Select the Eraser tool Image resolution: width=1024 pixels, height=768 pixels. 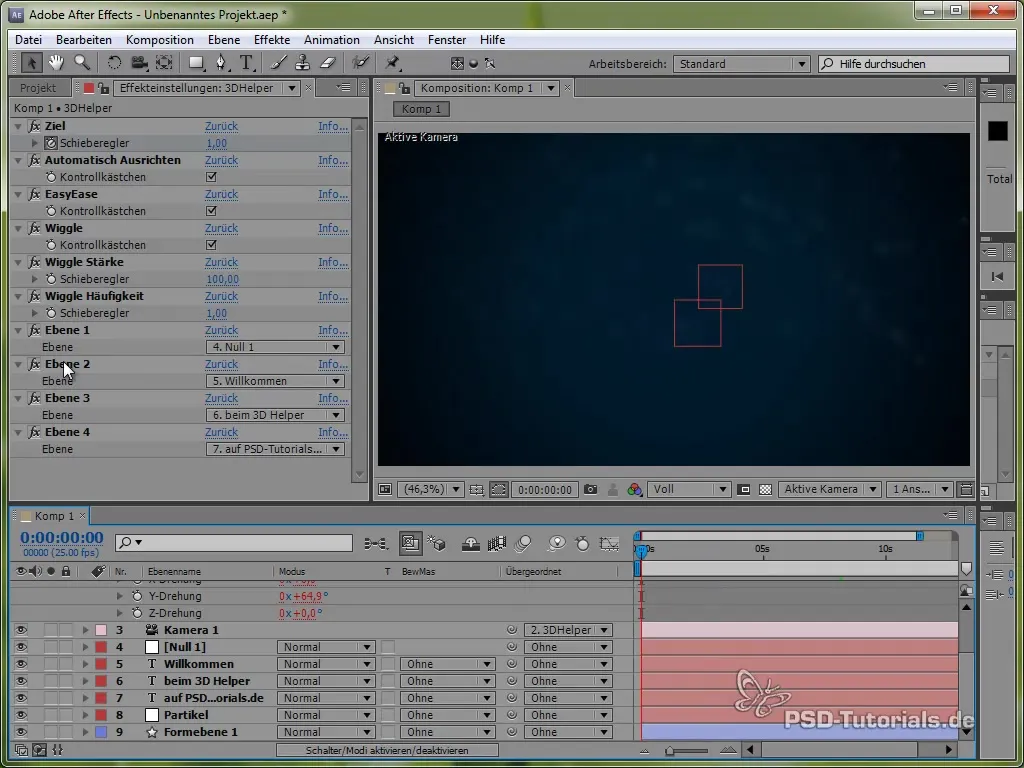tap(327, 63)
